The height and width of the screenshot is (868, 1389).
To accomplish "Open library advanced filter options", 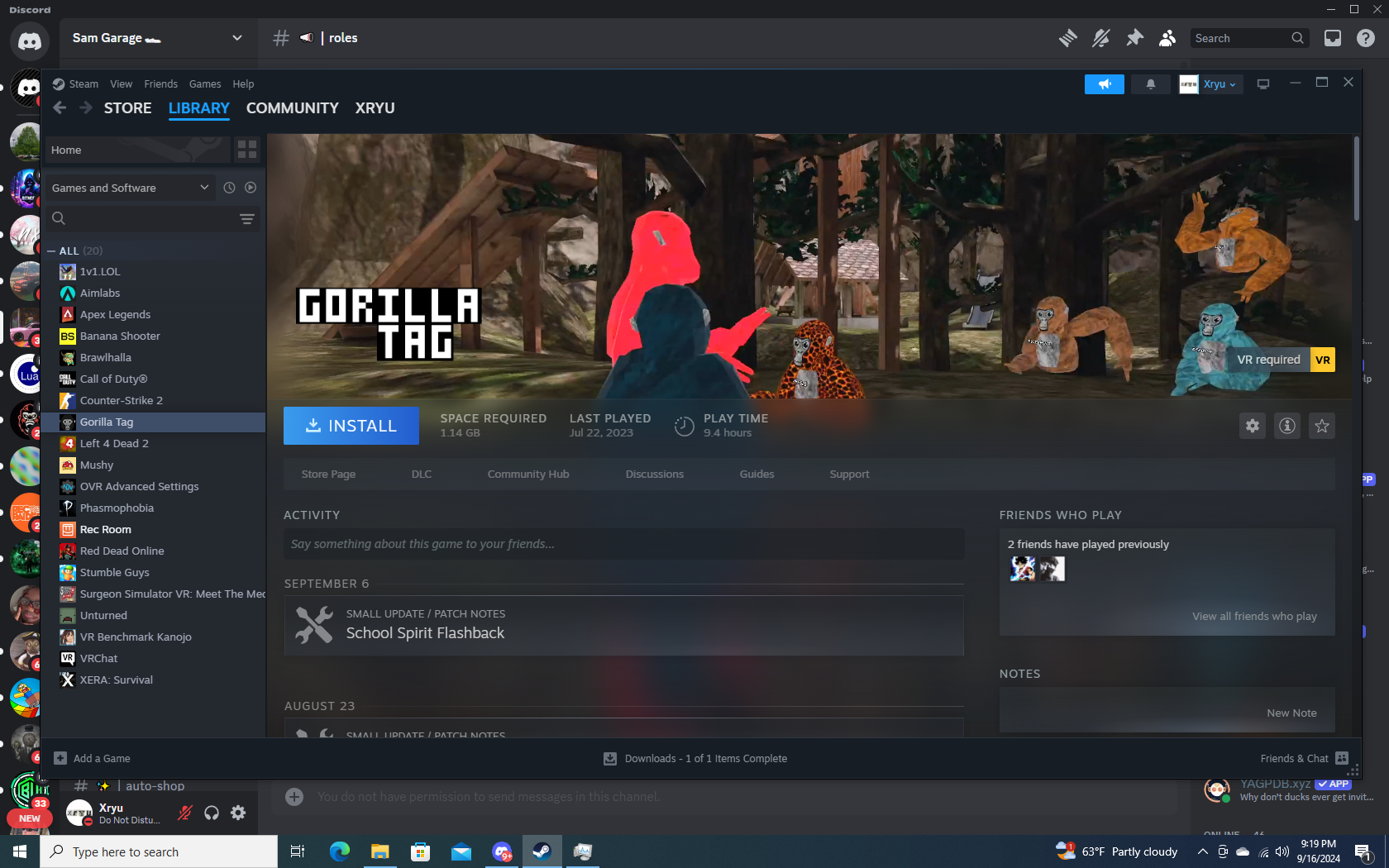I will tap(246, 219).
